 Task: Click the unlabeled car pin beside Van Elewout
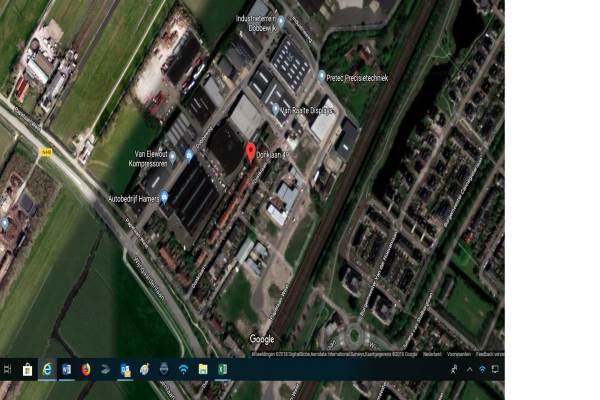click(x=189, y=155)
